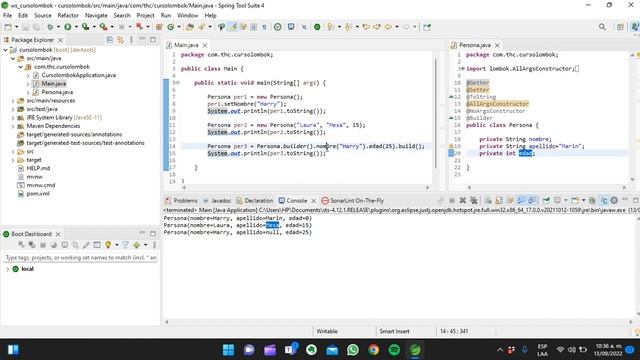640x360 pixels.
Task: Toggle Word Wrap in Console toolbar
Action: 510,200
